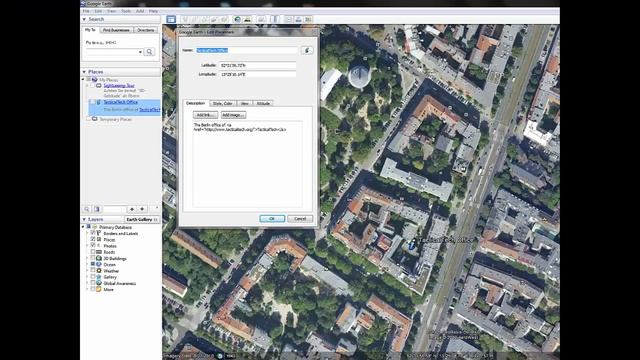The height and width of the screenshot is (360, 640).
Task: Click the Add link... button
Action: click(x=205, y=115)
